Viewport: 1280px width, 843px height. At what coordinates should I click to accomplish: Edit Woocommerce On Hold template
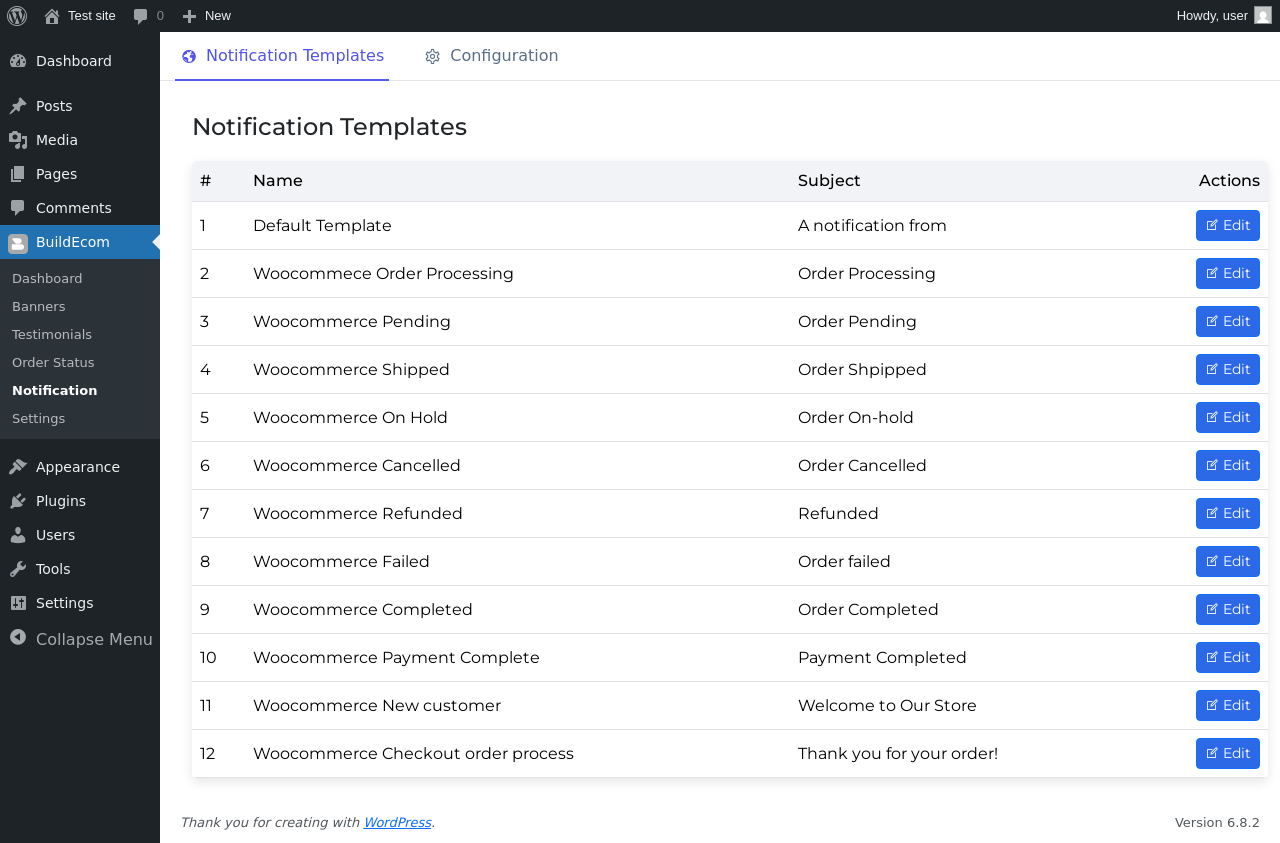(x=1228, y=417)
